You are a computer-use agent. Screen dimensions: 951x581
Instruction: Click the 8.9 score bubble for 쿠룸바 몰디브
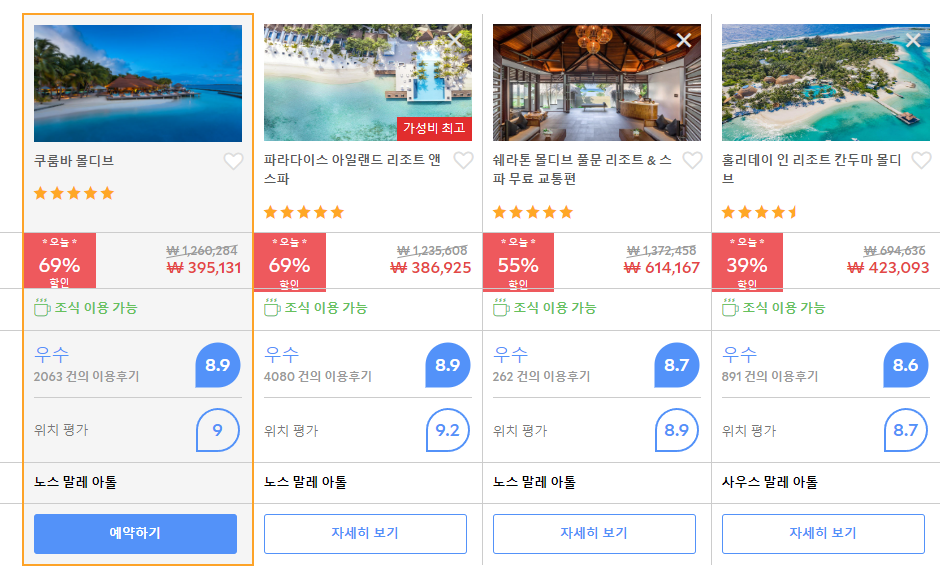click(x=218, y=365)
